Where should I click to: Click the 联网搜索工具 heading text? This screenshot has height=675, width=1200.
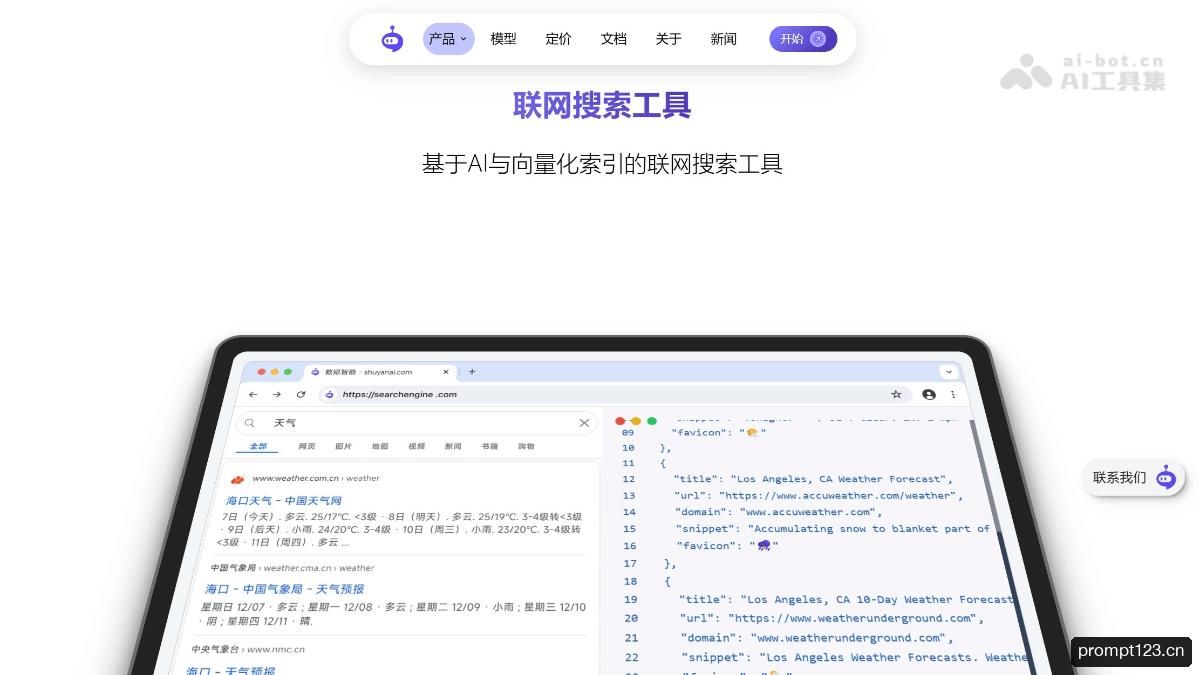pyautogui.click(x=602, y=105)
